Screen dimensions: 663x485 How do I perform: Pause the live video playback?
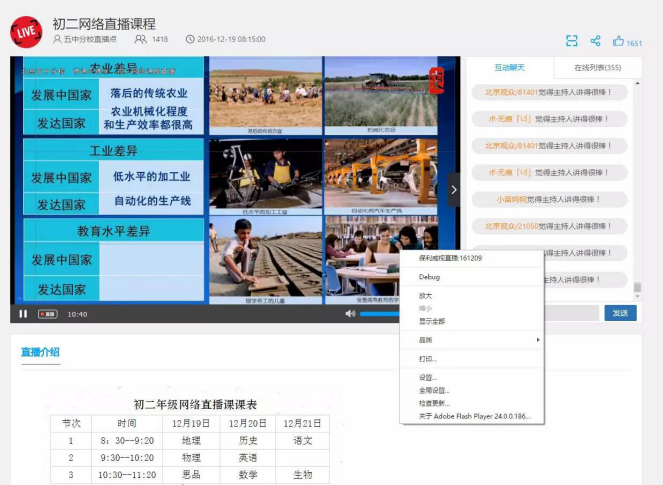pyautogui.click(x=23, y=313)
